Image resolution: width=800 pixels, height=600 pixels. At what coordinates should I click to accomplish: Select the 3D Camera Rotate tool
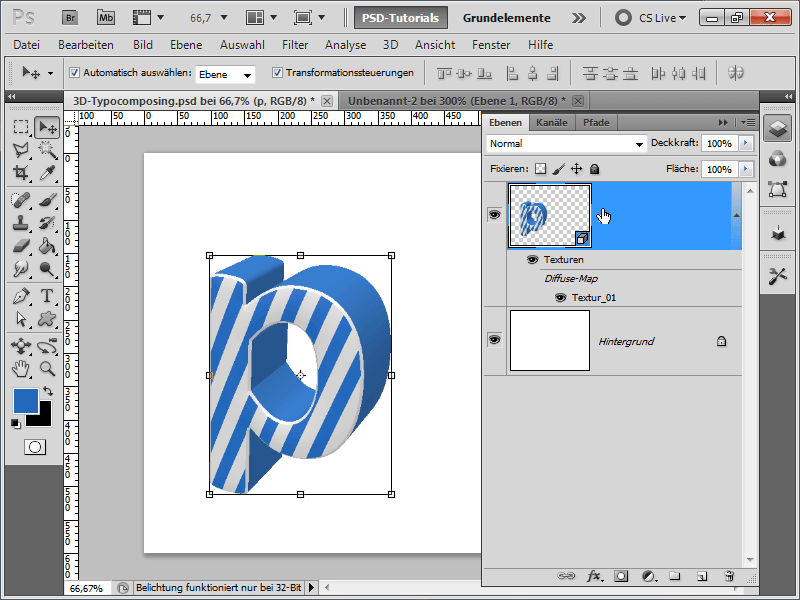tap(47, 346)
